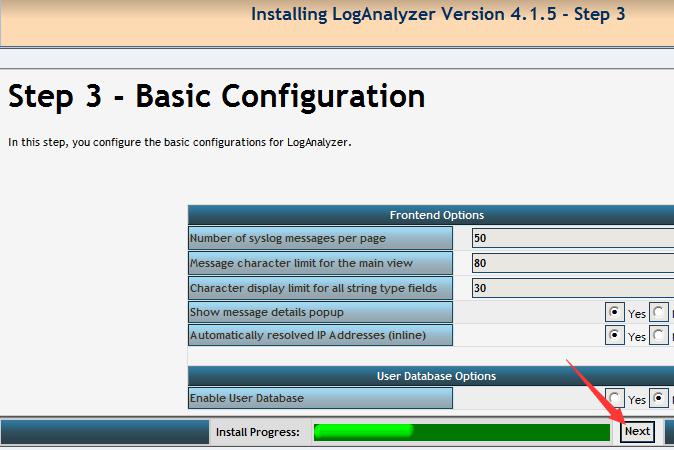The width and height of the screenshot is (674, 450).
Task: Click the 'Show message details popup' label
Action: click(320, 312)
